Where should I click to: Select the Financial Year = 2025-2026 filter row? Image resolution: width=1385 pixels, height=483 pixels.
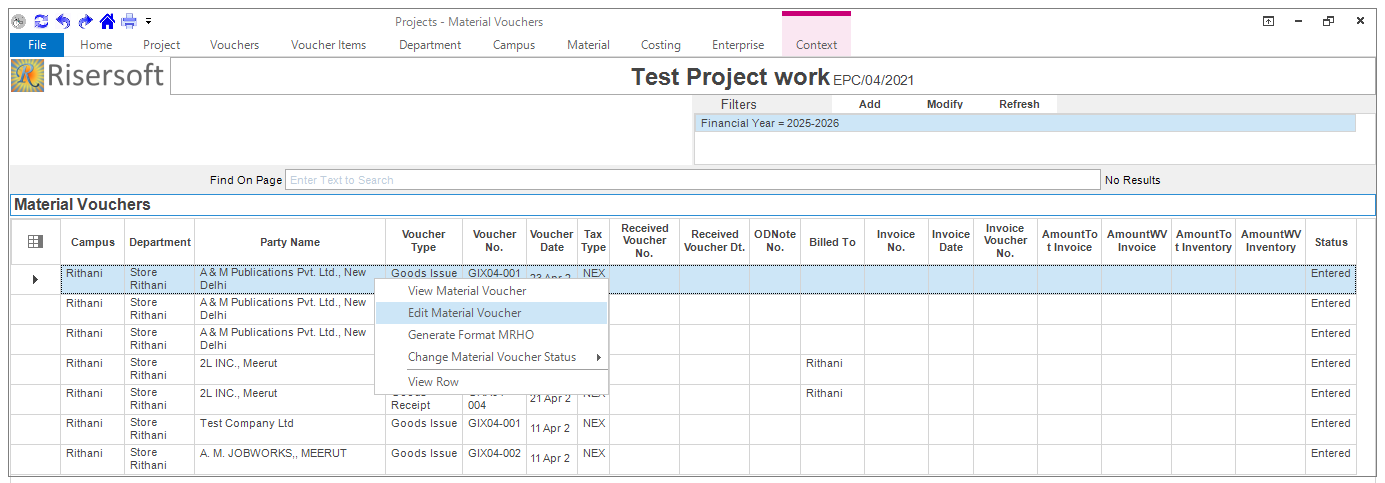pos(1024,123)
